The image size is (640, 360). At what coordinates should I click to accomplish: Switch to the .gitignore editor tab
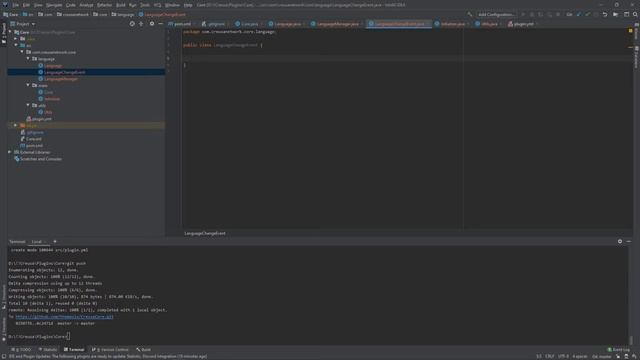pyautogui.click(x=213, y=24)
